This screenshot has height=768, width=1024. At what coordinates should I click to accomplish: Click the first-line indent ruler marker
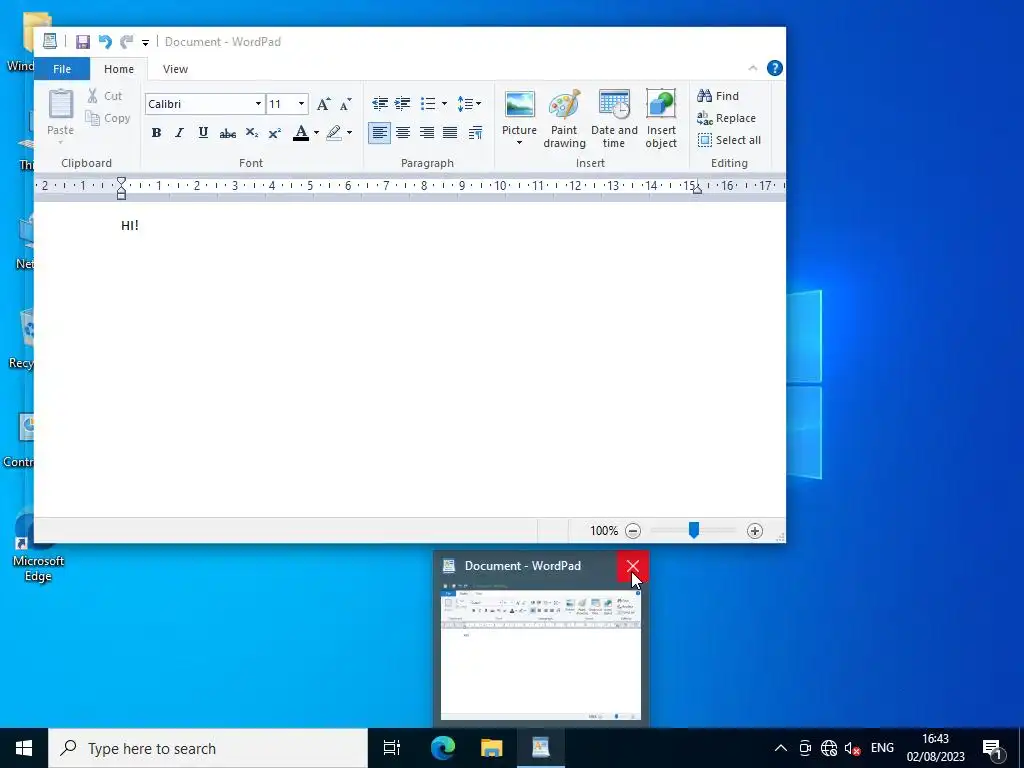[x=121, y=182]
